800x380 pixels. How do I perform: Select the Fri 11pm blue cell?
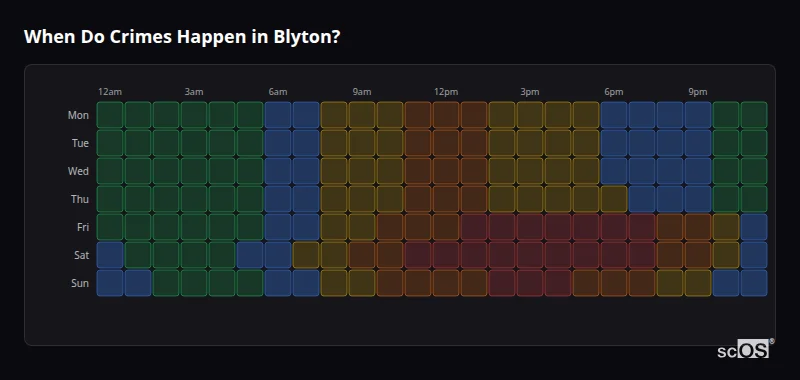(754, 227)
